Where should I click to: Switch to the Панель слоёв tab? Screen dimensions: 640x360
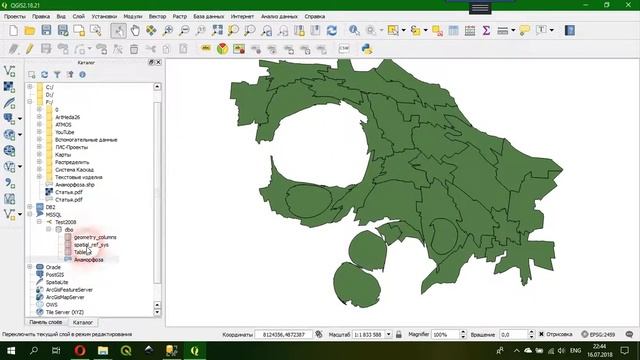pyautogui.click(x=45, y=322)
